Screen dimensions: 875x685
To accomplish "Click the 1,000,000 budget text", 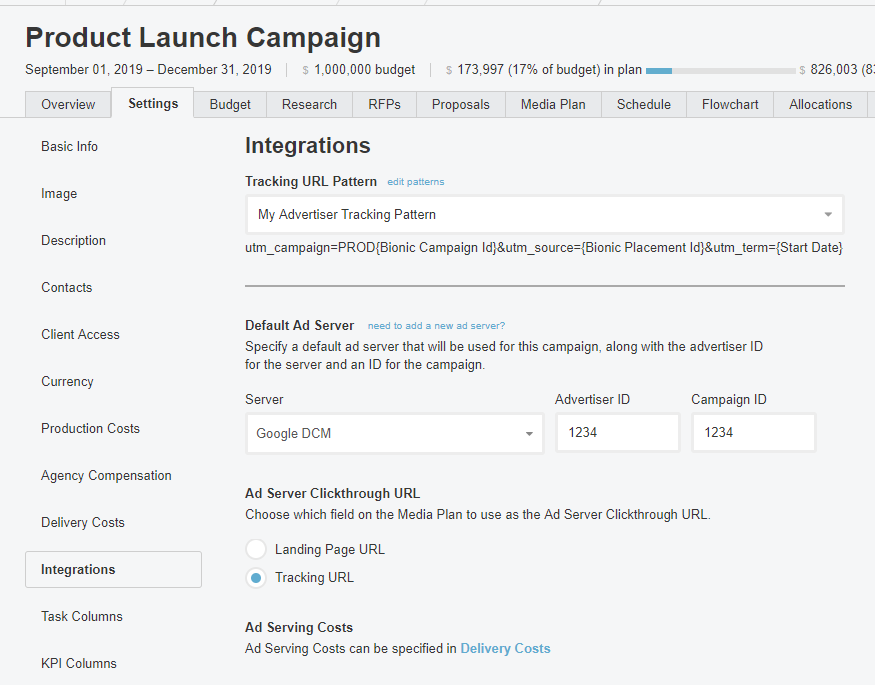I will [x=364, y=70].
